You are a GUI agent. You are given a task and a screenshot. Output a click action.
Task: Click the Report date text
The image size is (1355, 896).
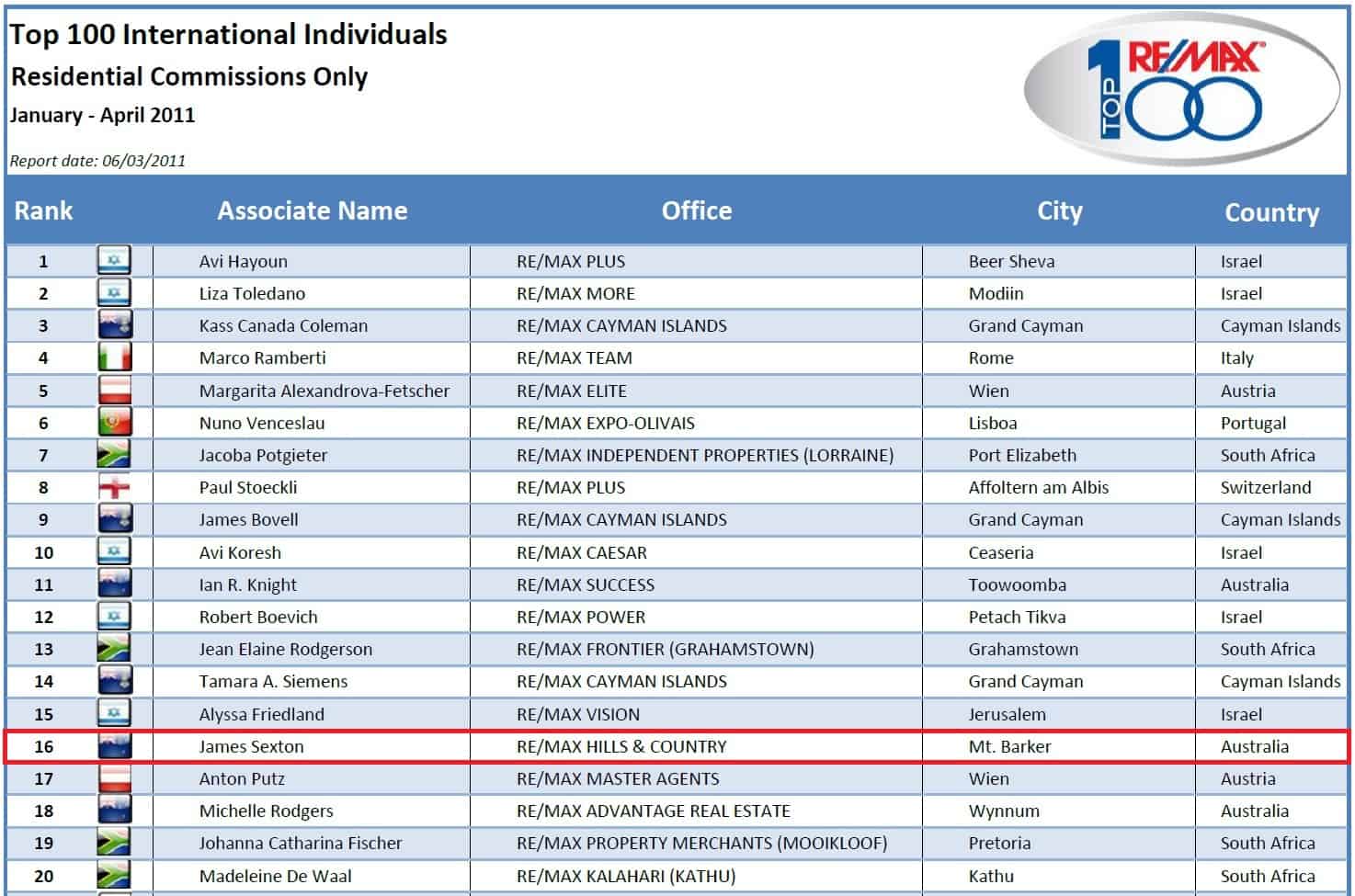[x=97, y=161]
